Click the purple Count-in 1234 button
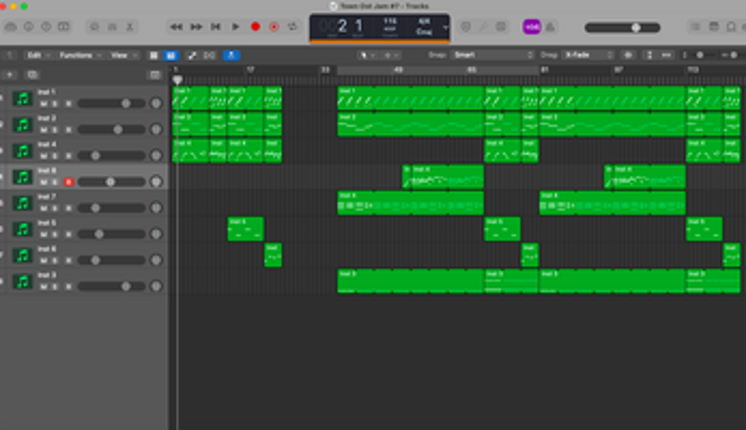This screenshot has height=430, width=746. 531,27
